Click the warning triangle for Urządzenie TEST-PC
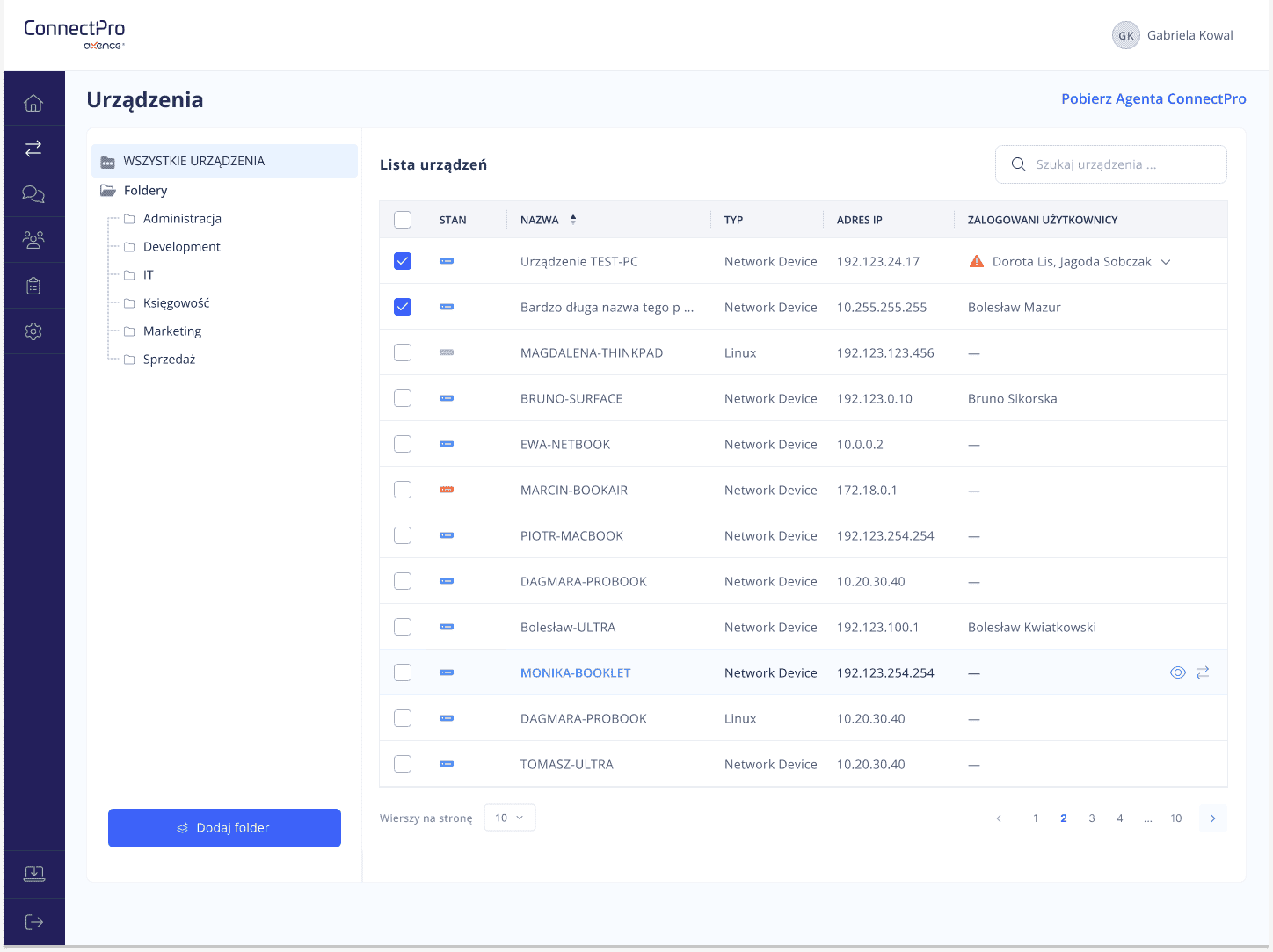This screenshot has height=952, width=1273. pos(976,261)
